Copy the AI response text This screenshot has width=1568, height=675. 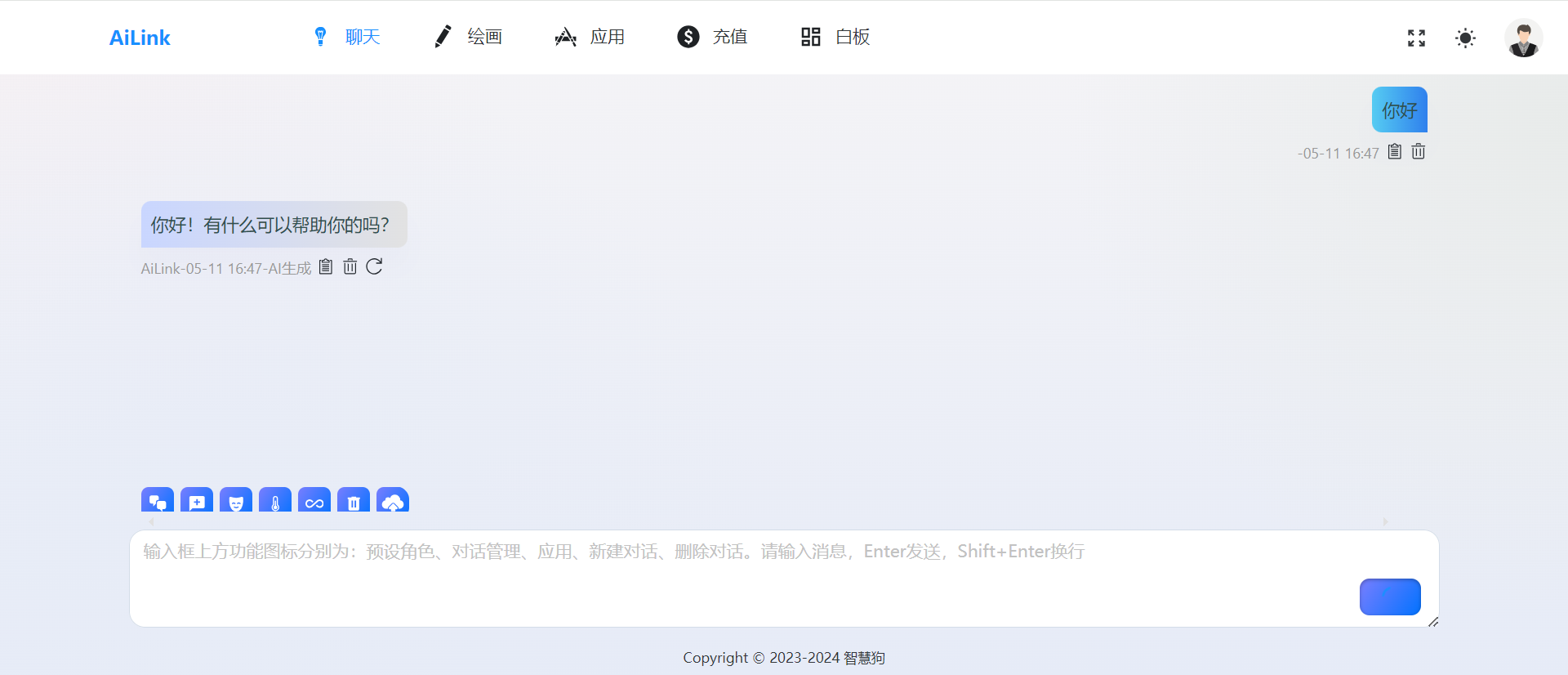click(x=326, y=266)
